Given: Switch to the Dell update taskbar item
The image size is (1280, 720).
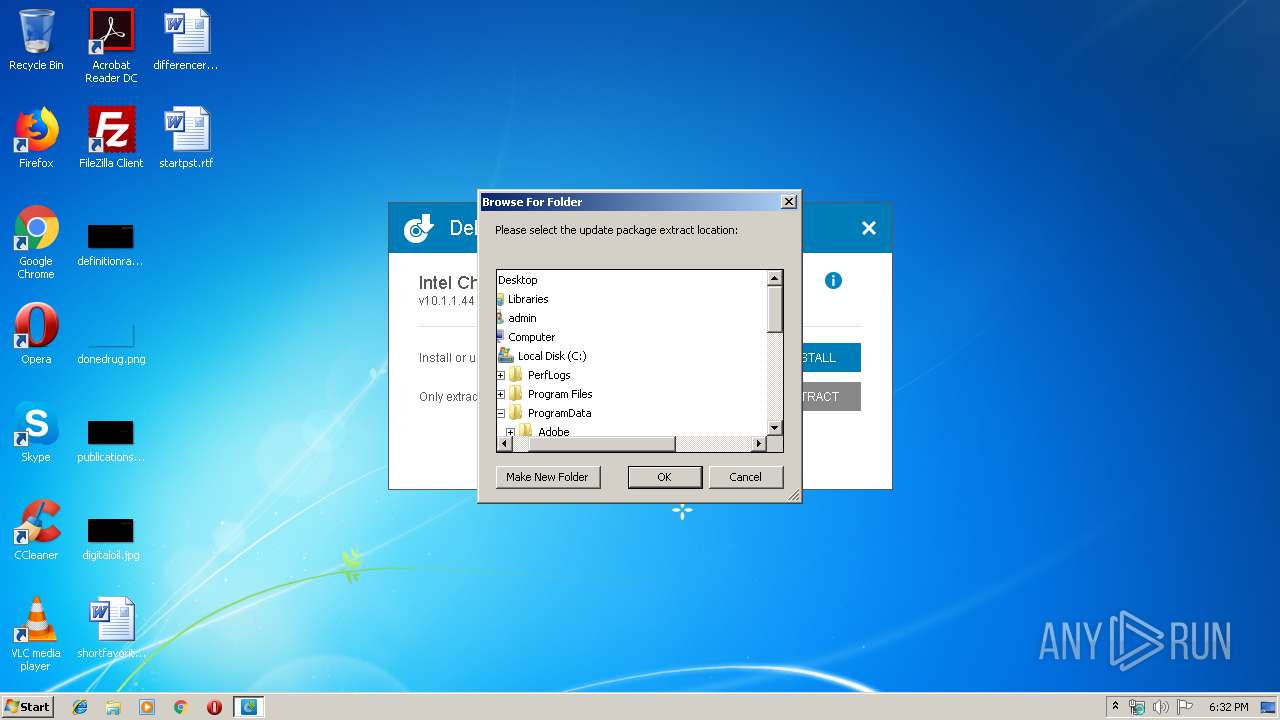Looking at the screenshot, I should [248, 707].
